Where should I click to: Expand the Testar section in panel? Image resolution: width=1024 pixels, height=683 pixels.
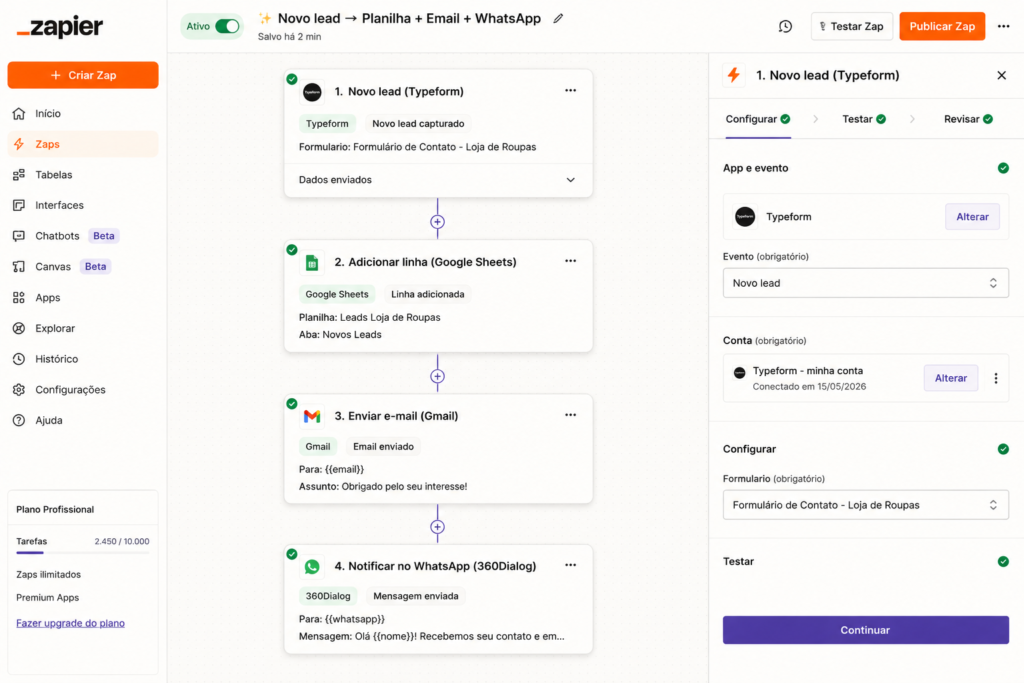(865, 562)
